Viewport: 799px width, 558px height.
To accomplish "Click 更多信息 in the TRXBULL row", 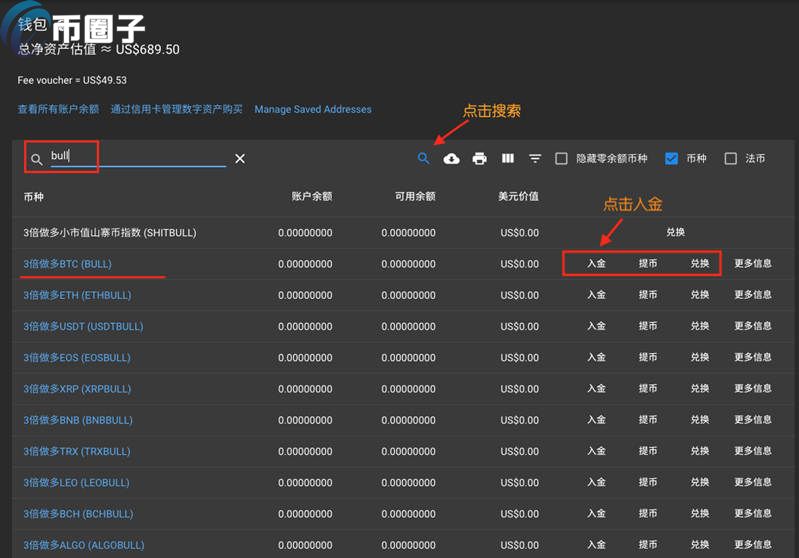I will (753, 450).
